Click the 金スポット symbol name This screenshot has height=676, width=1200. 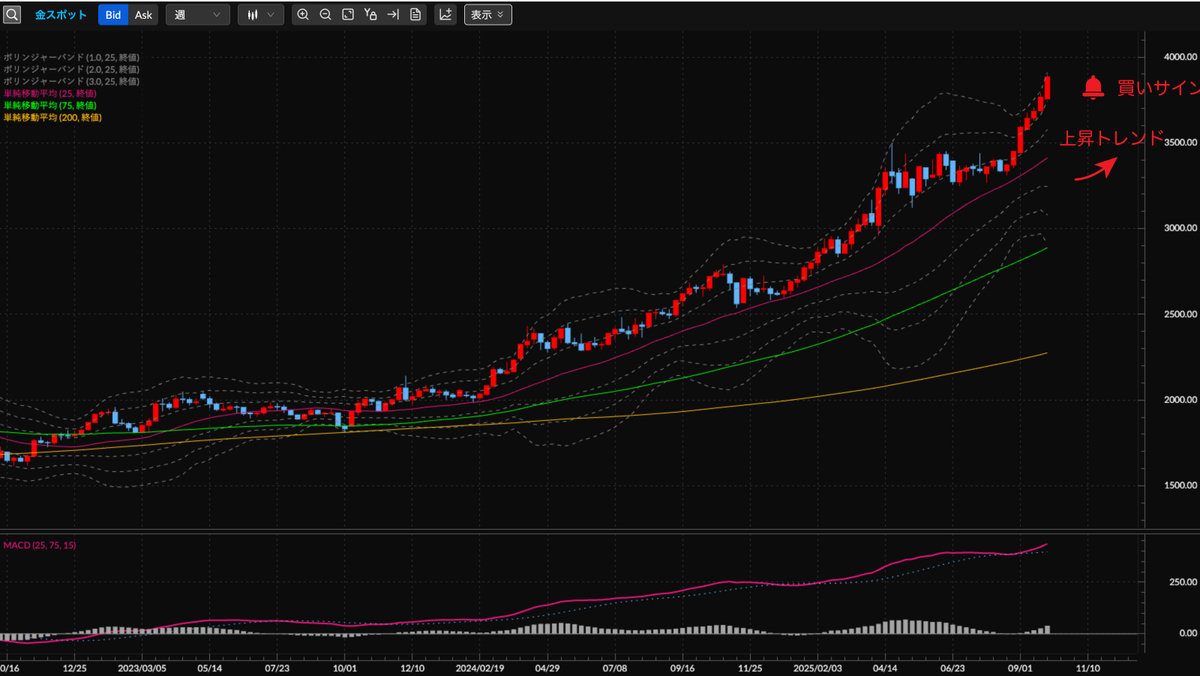(x=61, y=15)
